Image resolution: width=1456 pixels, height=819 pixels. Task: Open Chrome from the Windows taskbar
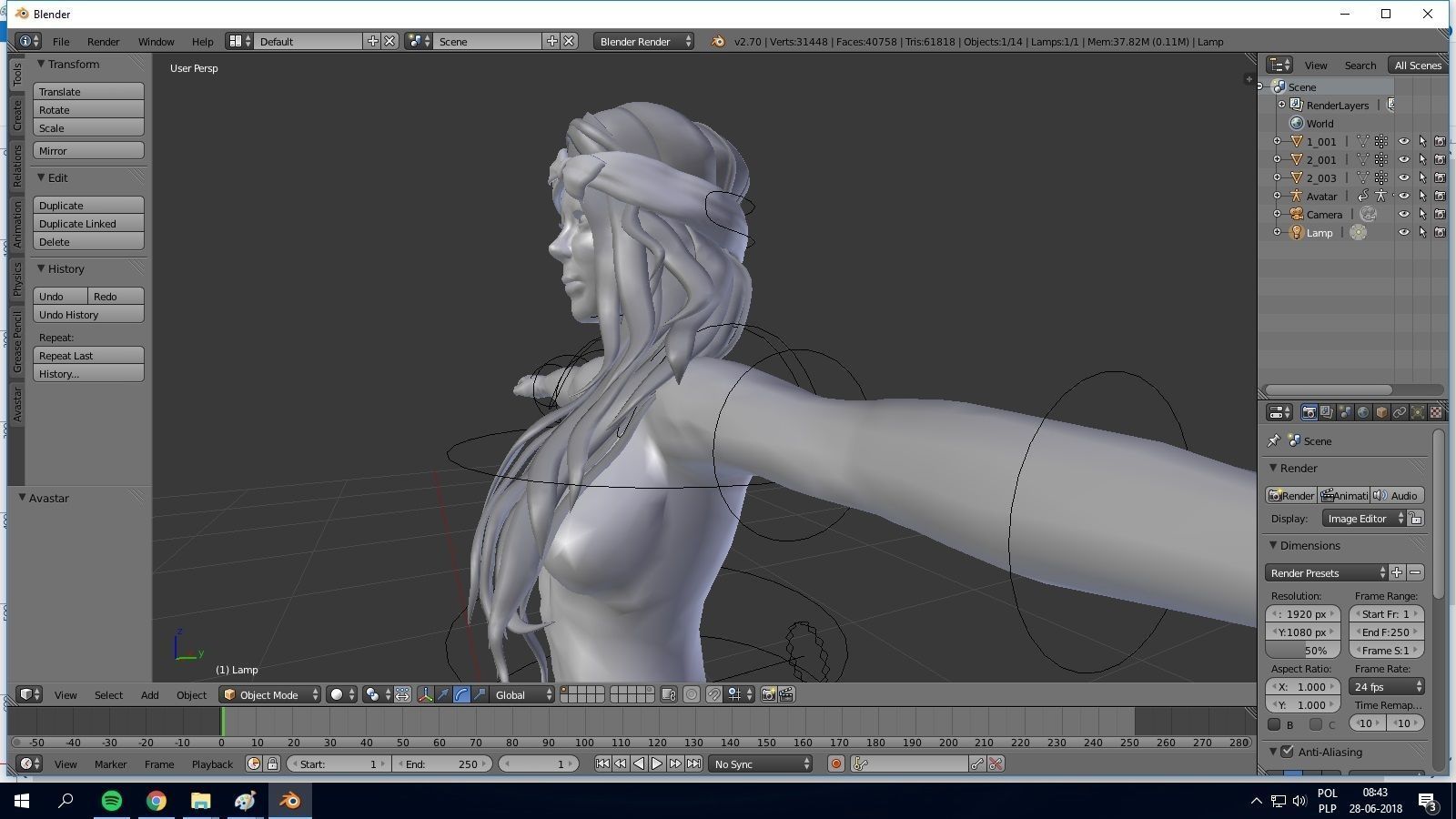pos(157,801)
